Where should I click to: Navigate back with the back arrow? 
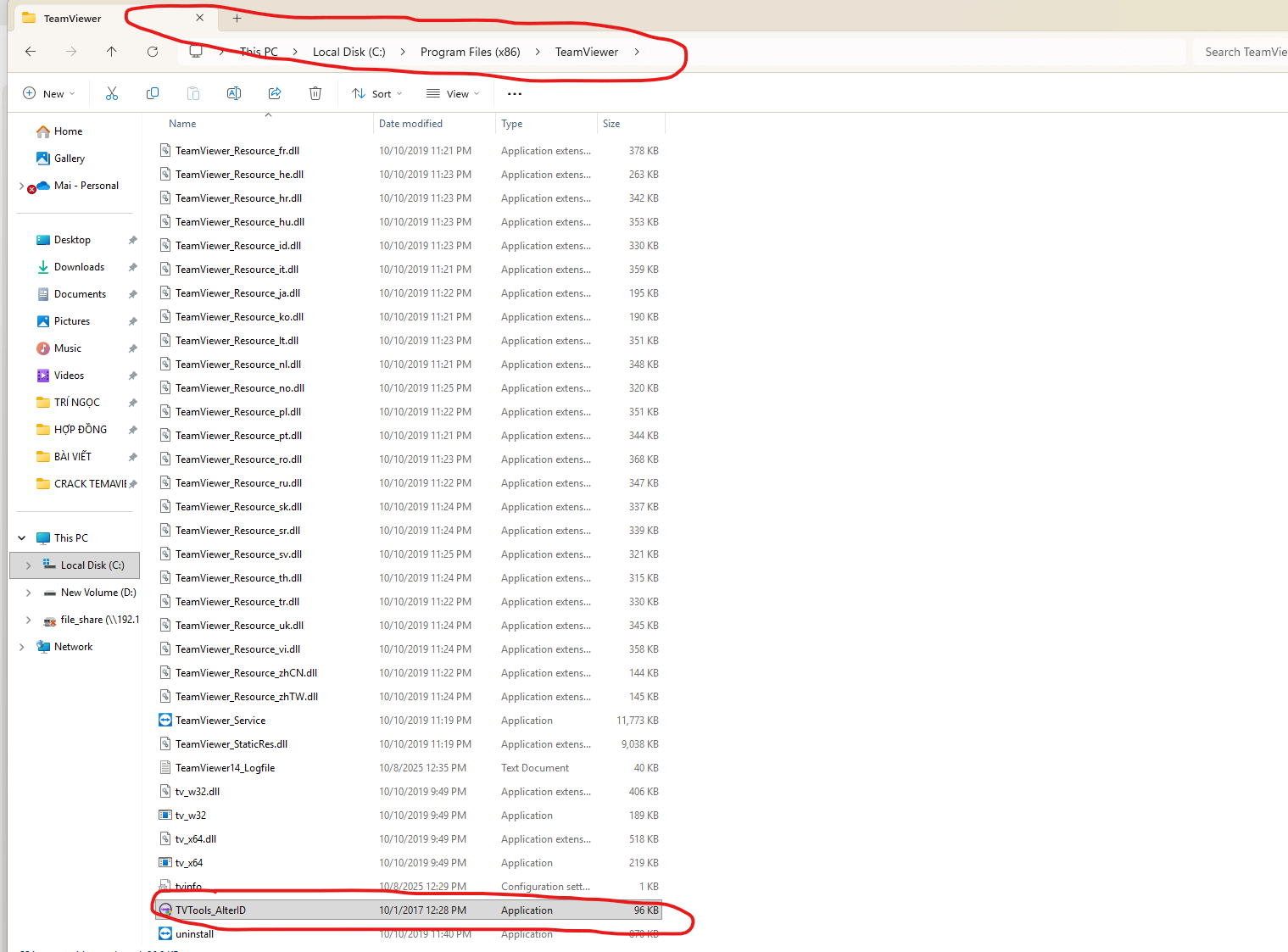[31, 52]
